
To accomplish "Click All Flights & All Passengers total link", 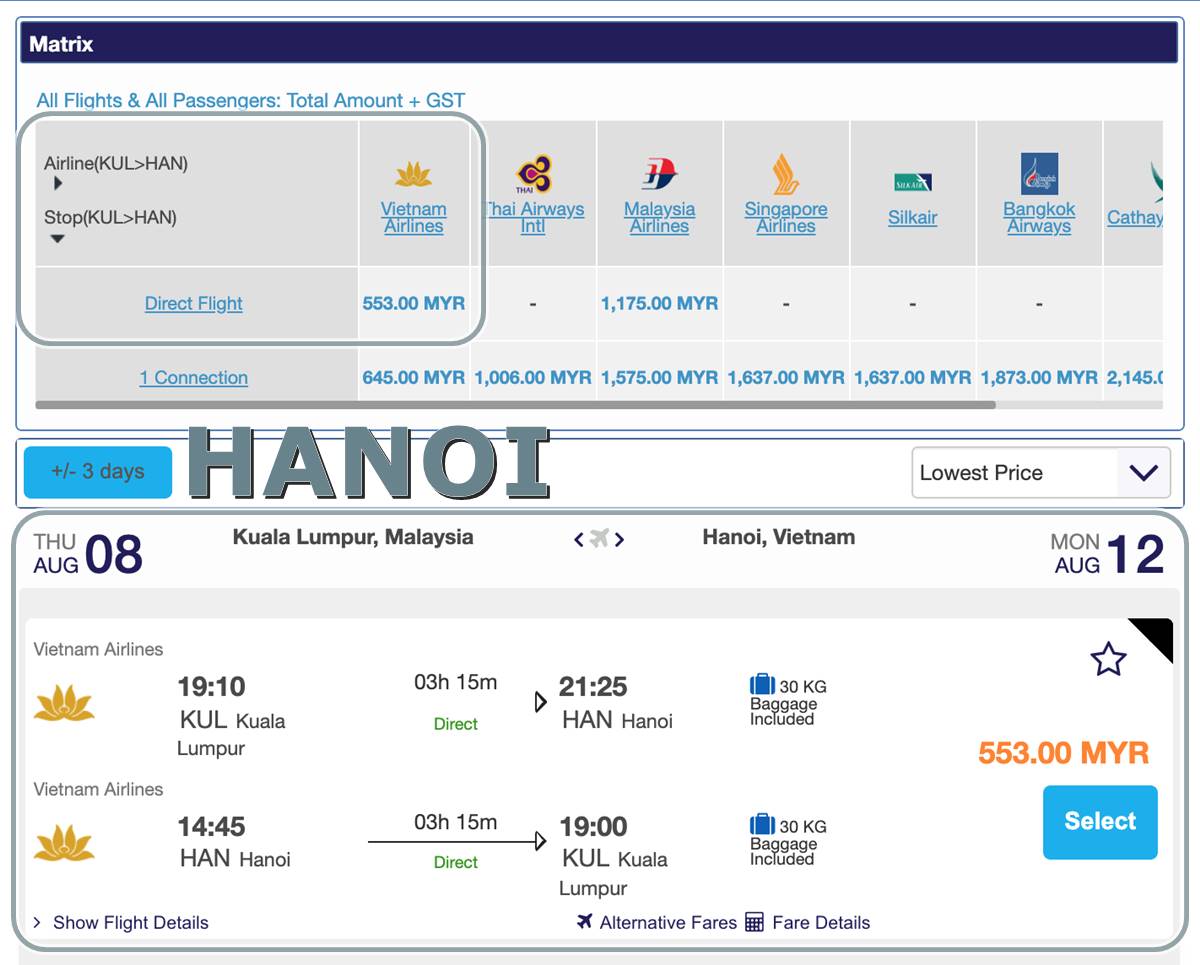I will click(251, 100).
